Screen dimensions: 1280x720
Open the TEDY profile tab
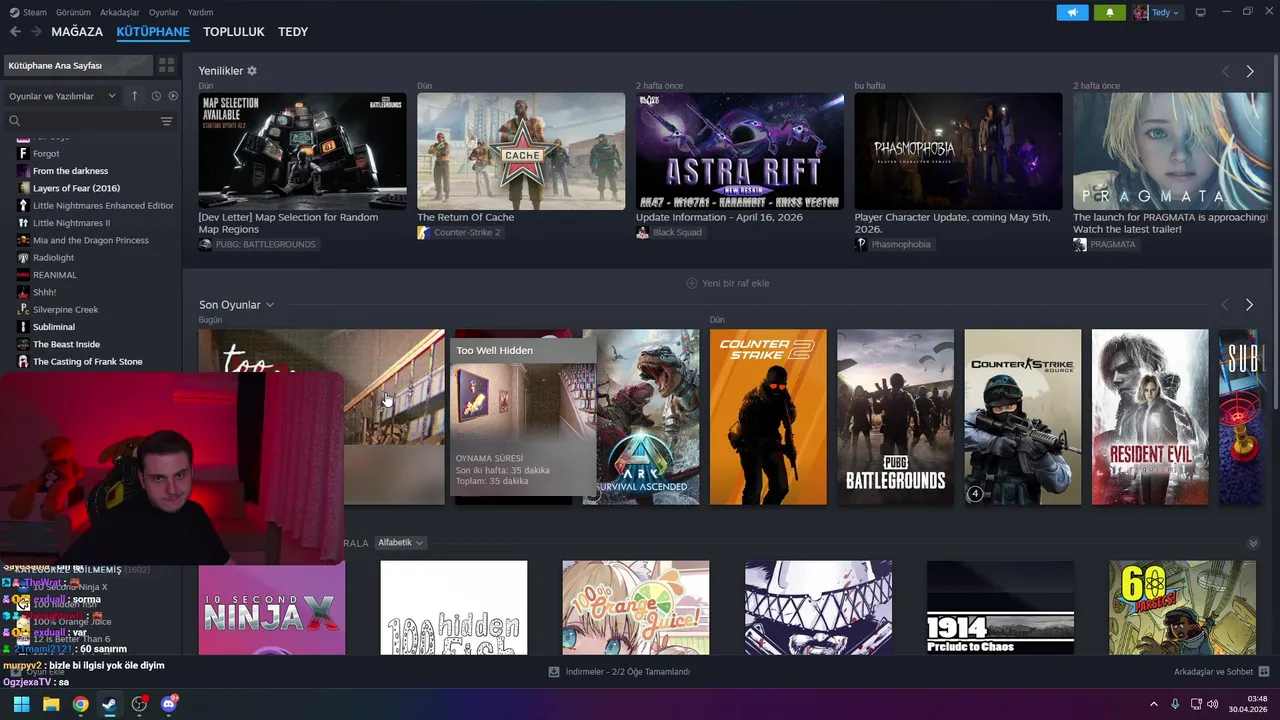293,32
